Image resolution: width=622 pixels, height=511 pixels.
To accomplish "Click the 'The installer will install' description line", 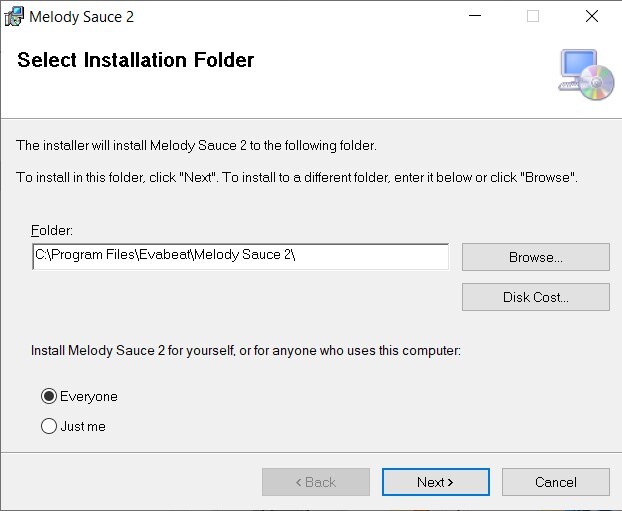I will pos(197,146).
